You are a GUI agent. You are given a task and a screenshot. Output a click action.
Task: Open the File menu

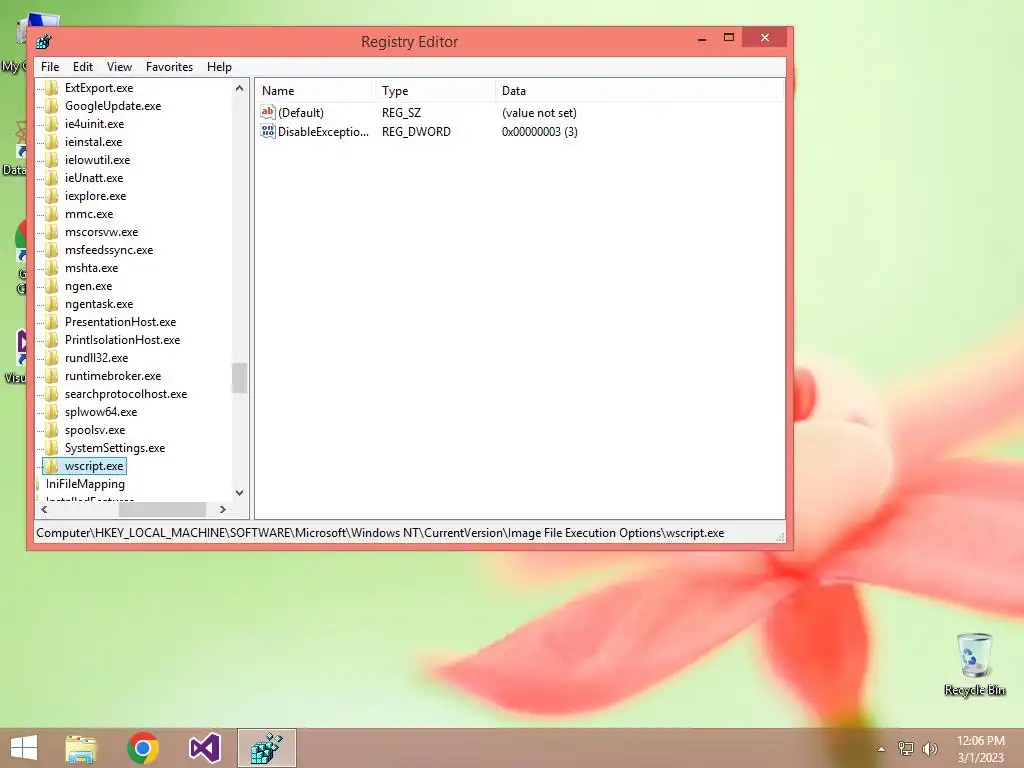pyautogui.click(x=50, y=67)
